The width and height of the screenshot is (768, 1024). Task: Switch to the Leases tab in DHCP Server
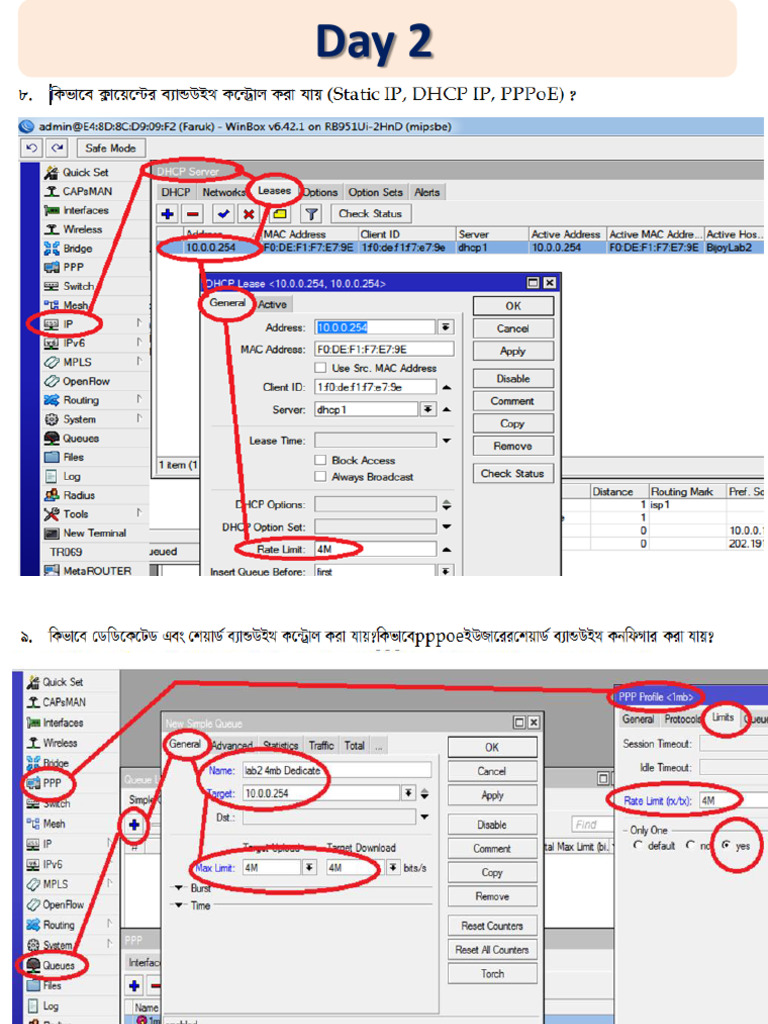(x=274, y=191)
